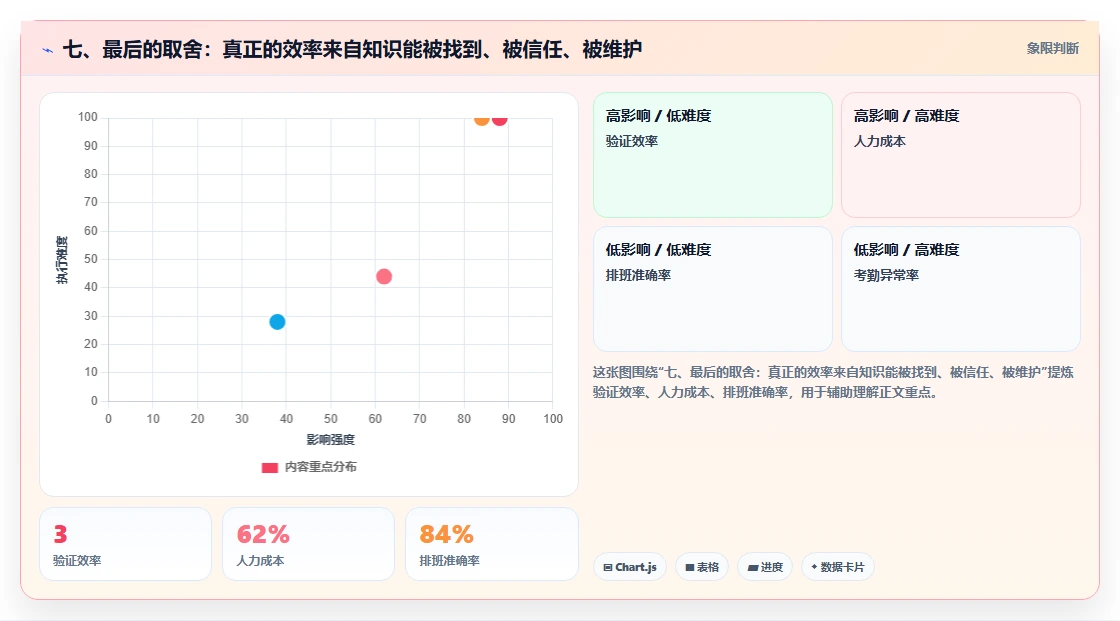This screenshot has width=1120, height=621.
Task: Click the description paragraph under quadrants
Action: 833,382
